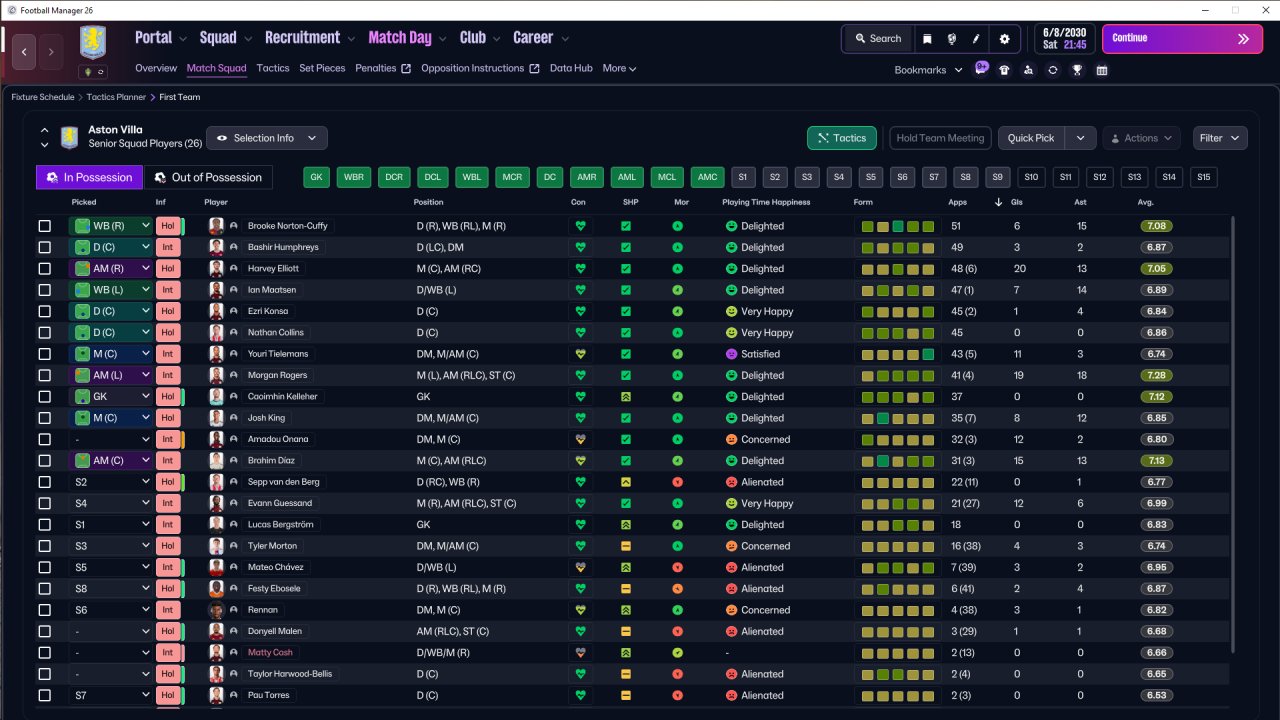Click Youri Tielemans' form color squares
The width and height of the screenshot is (1280, 720).
(898, 354)
